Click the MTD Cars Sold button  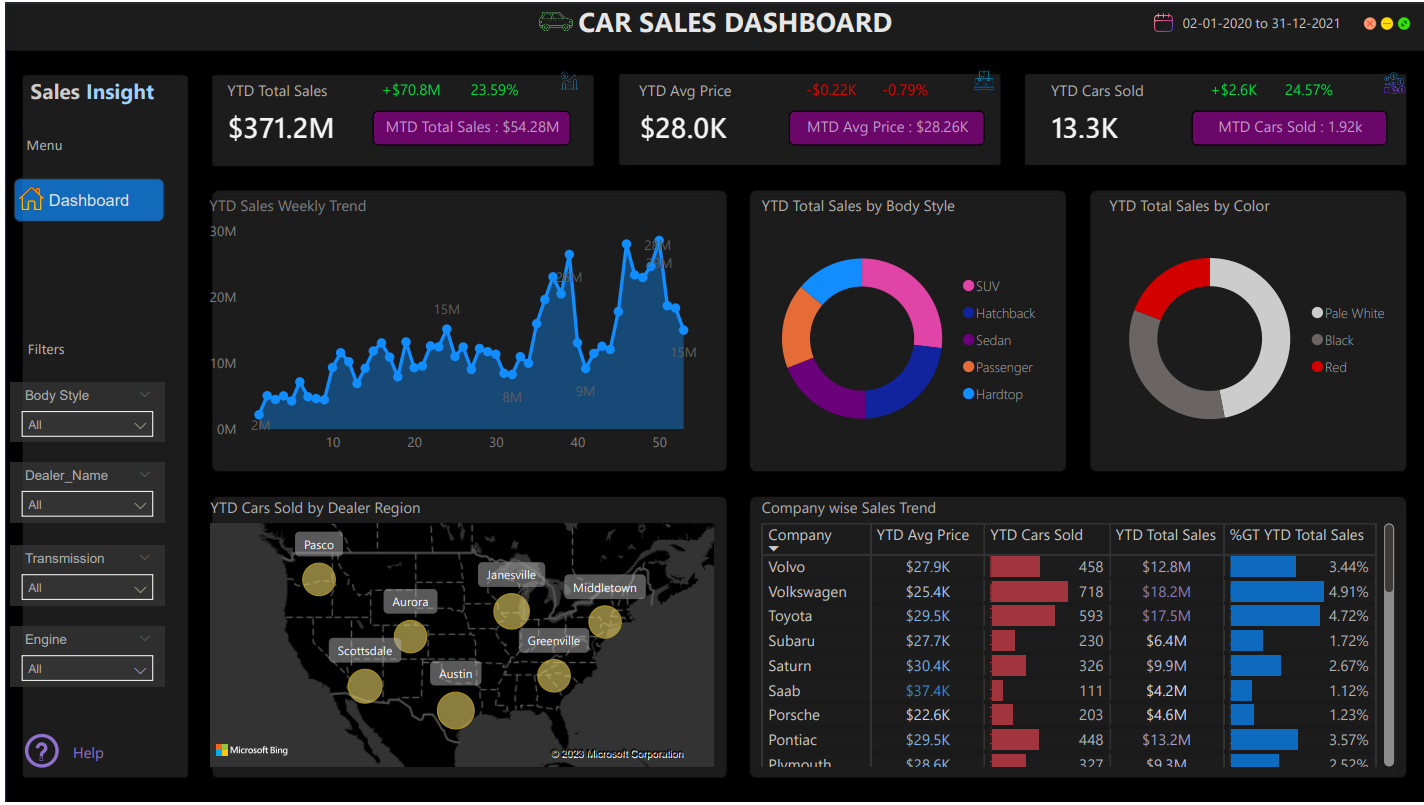(x=1289, y=127)
